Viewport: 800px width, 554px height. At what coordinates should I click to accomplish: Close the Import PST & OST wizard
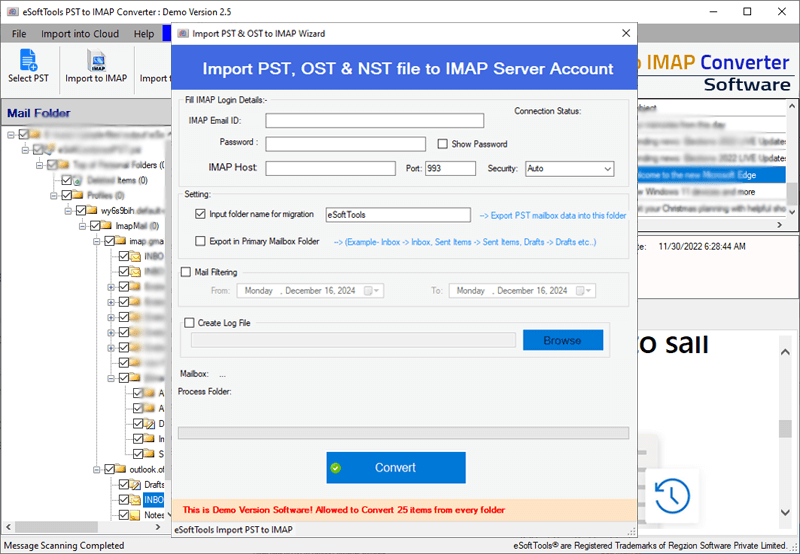(x=626, y=33)
